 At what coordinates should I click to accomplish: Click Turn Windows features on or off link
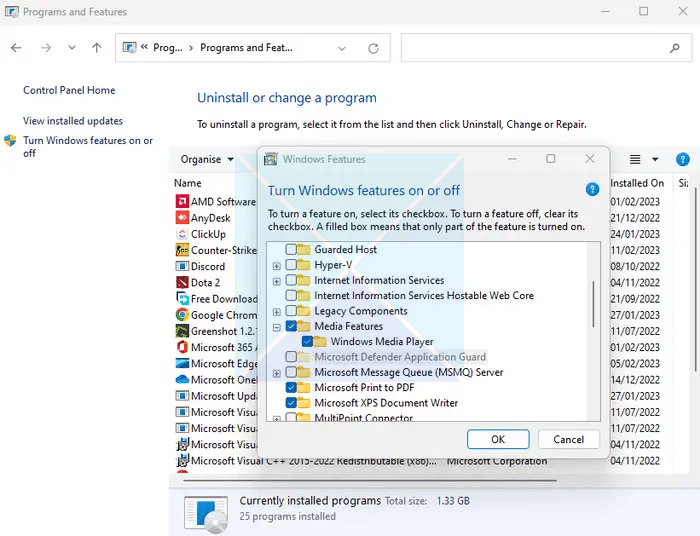point(88,147)
